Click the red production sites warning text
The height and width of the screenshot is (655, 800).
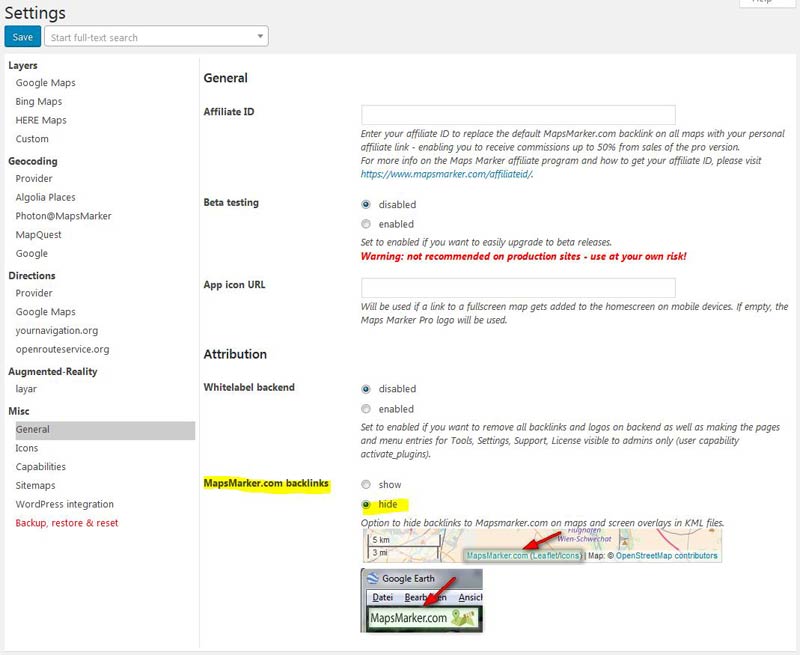(x=523, y=257)
